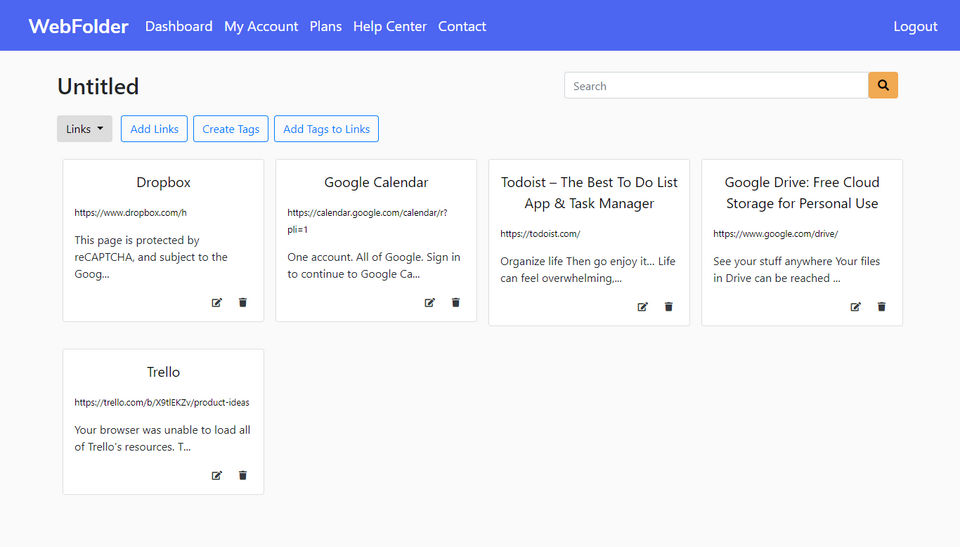Delete the Google Drive link card
The image size is (960, 547).
coord(882,307)
